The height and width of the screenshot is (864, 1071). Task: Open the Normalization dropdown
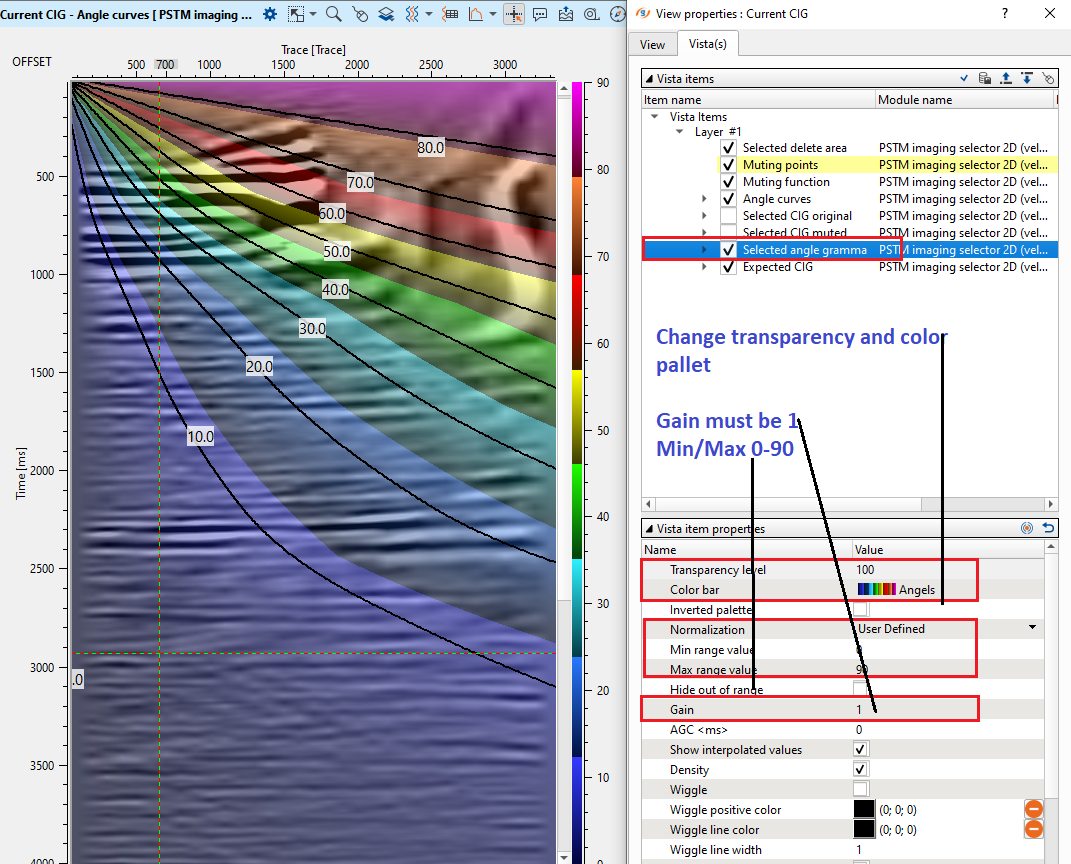coord(1031,628)
